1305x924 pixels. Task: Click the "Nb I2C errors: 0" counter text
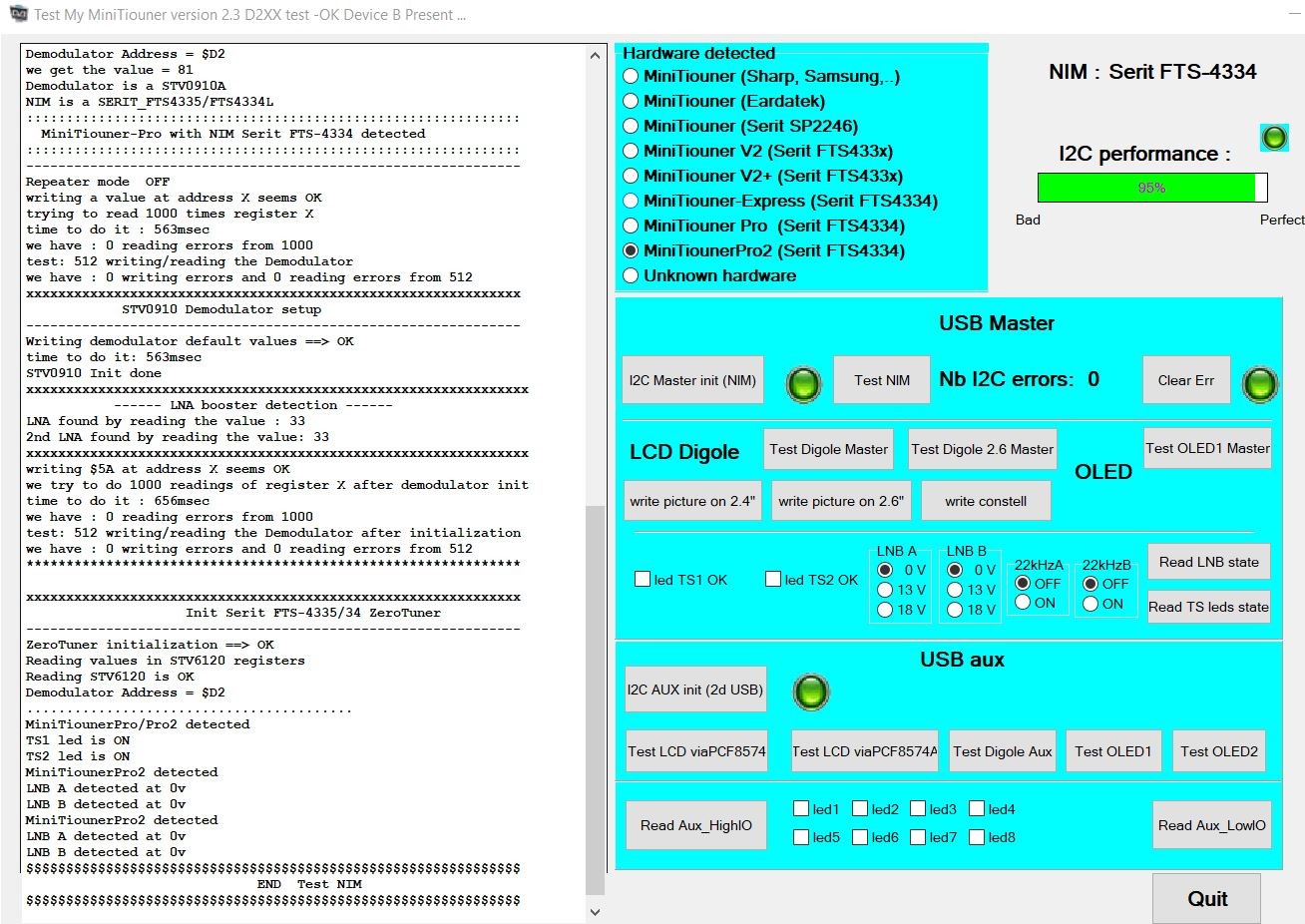point(1020,379)
